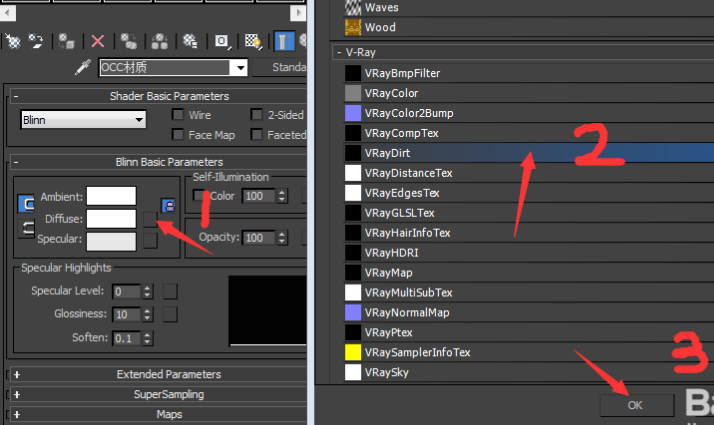The height and width of the screenshot is (425, 714).
Task: Click the Self-Illumination Color value spinner
Action: pos(282,196)
